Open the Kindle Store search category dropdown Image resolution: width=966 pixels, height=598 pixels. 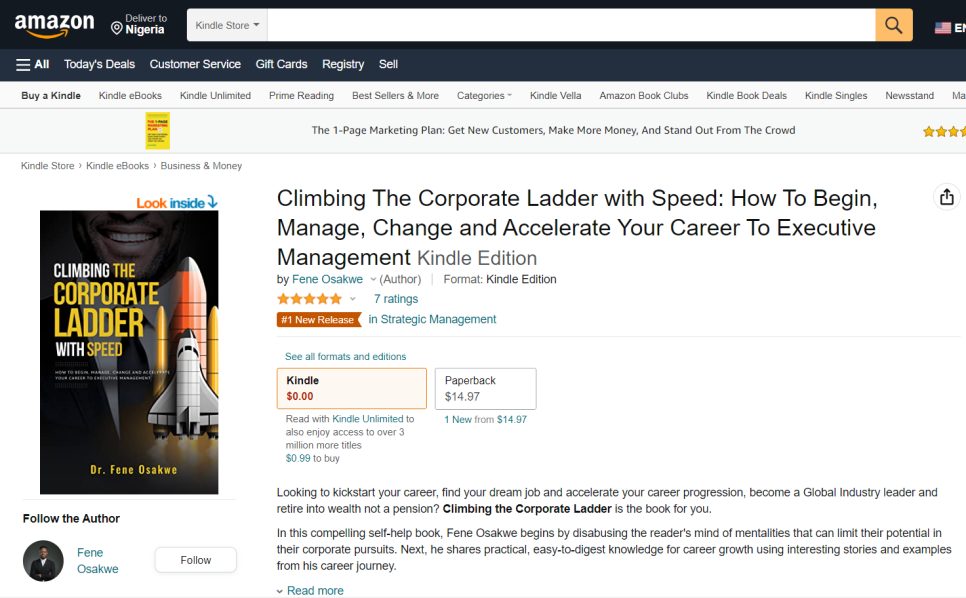point(227,25)
